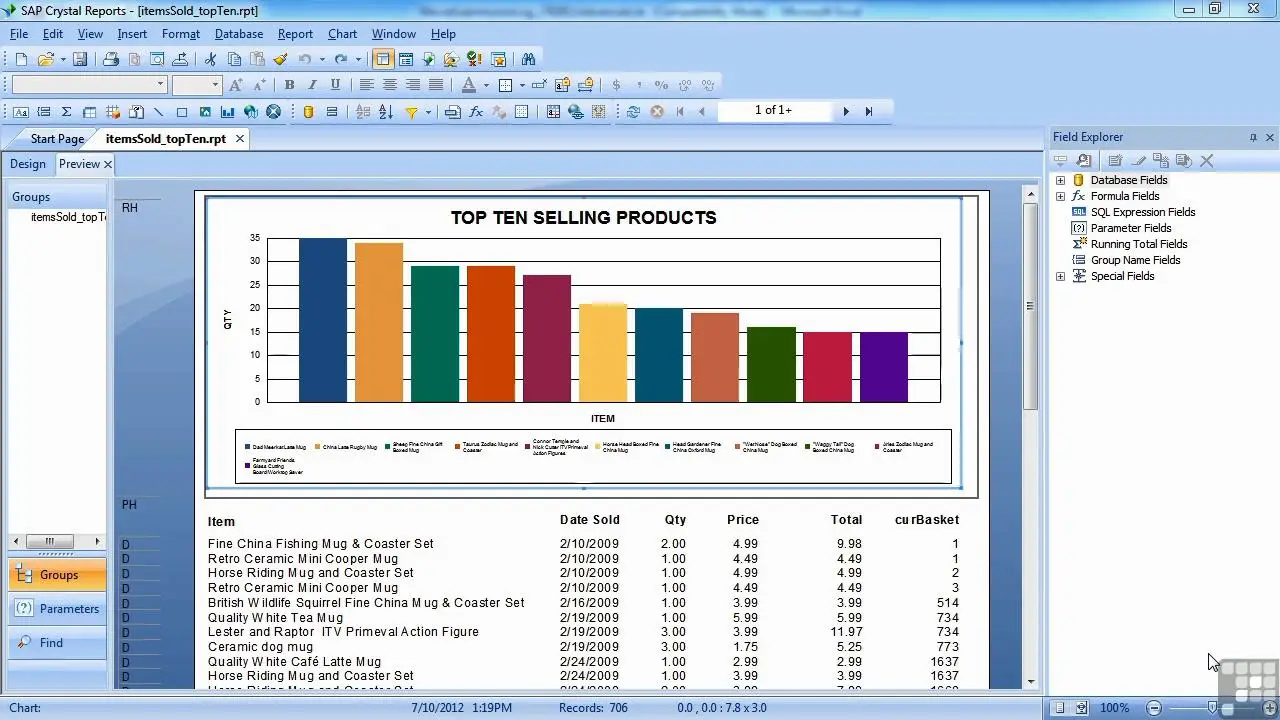Viewport: 1280px width, 720px height.
Task: Open the Insert menu
Action: [132, 34]
